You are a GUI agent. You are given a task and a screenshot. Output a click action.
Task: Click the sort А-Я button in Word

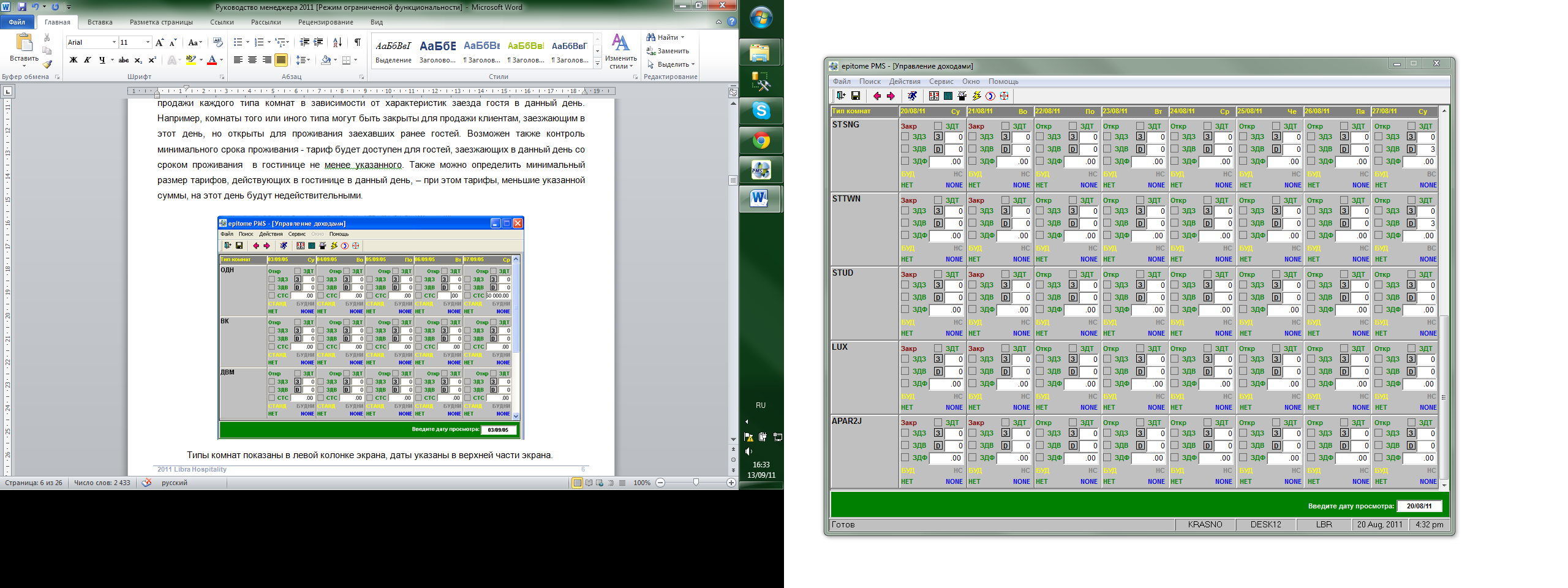[x=337, y=42]
